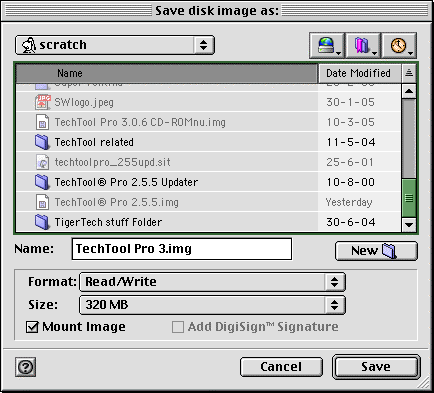Viewport: 434px width, 393px height.
Task: Click the help question mark icon
Action: (26, 367)
